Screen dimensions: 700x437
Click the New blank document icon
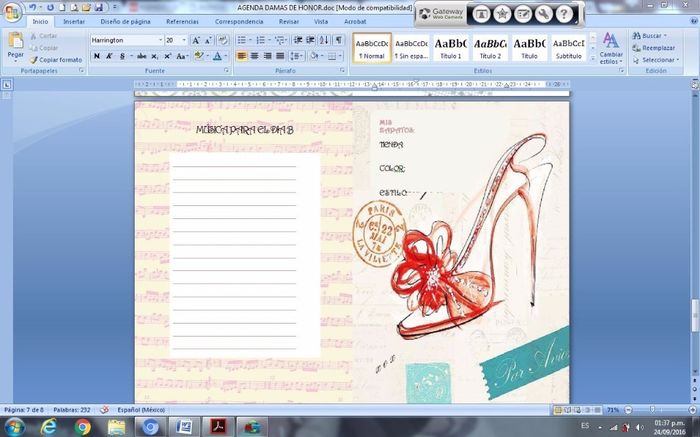(62, 8)
